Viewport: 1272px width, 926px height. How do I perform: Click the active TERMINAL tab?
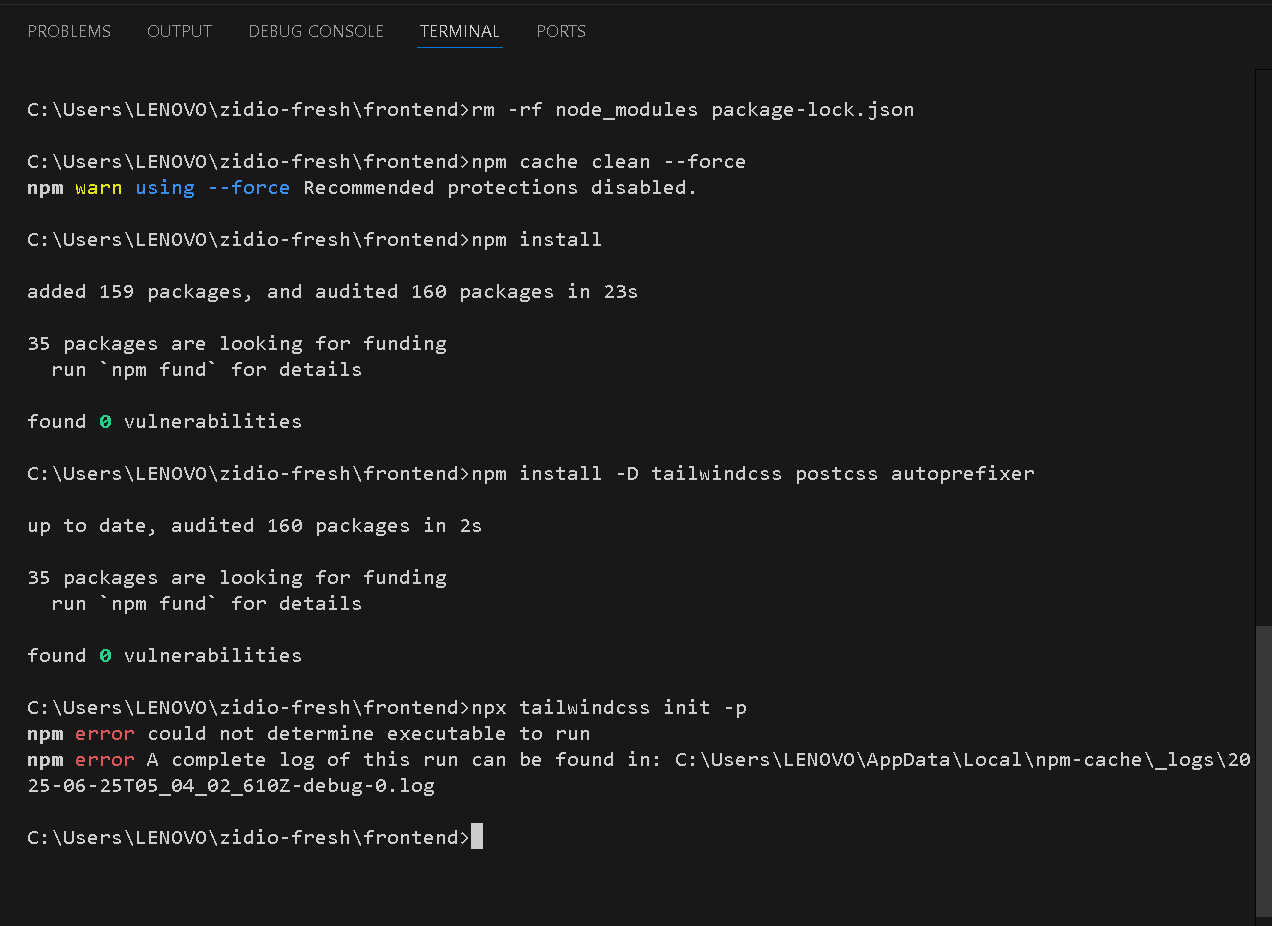pyautogui.click(x=460, y=31)
